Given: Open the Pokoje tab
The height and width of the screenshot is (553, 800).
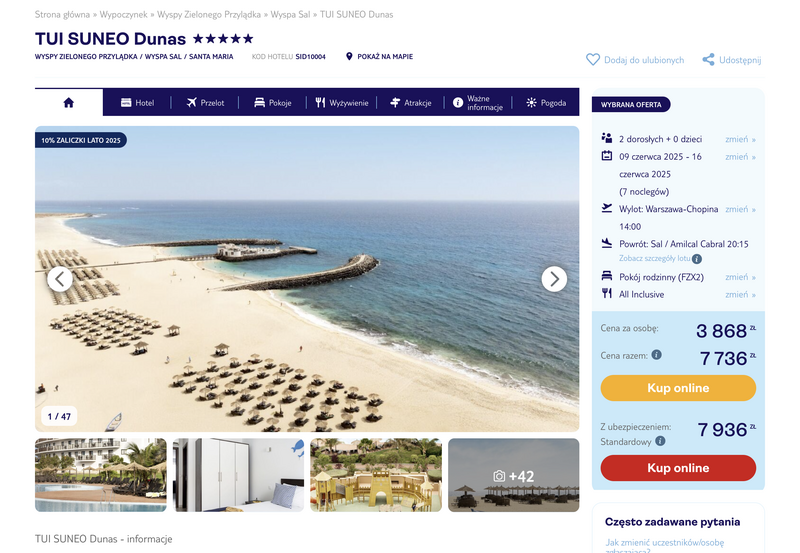Looking at the screenshot, I should tap(272, 103).
